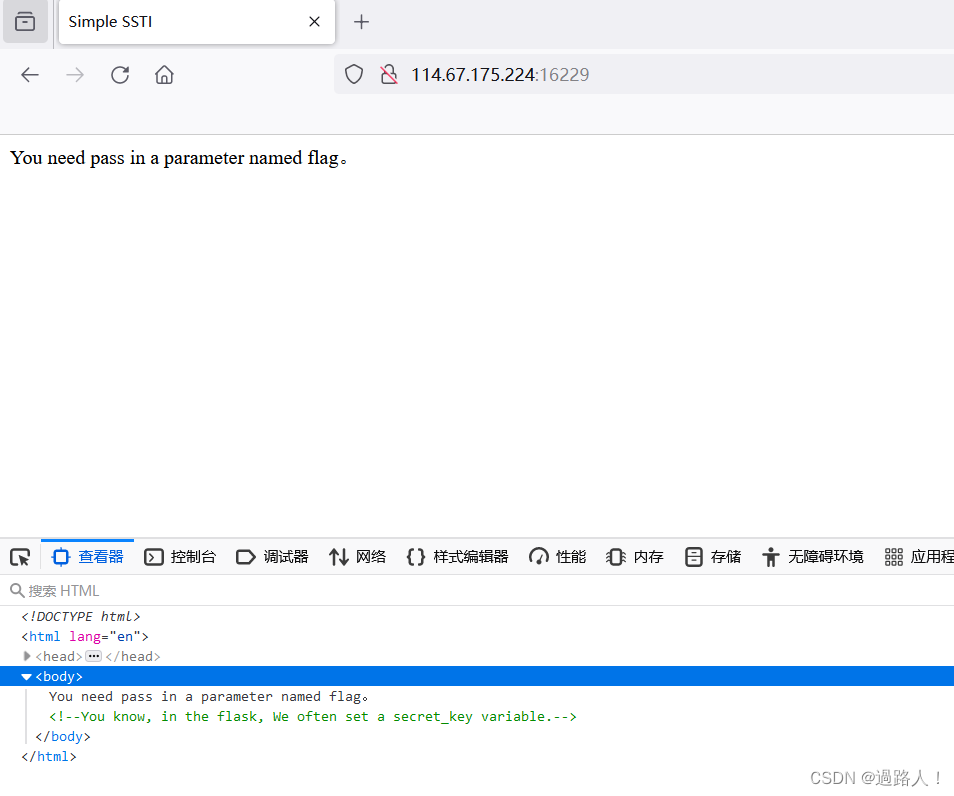This screenshot has height=796, width=954.
Task: Click the home icon in the toolbar
Action: click(164, 74)
